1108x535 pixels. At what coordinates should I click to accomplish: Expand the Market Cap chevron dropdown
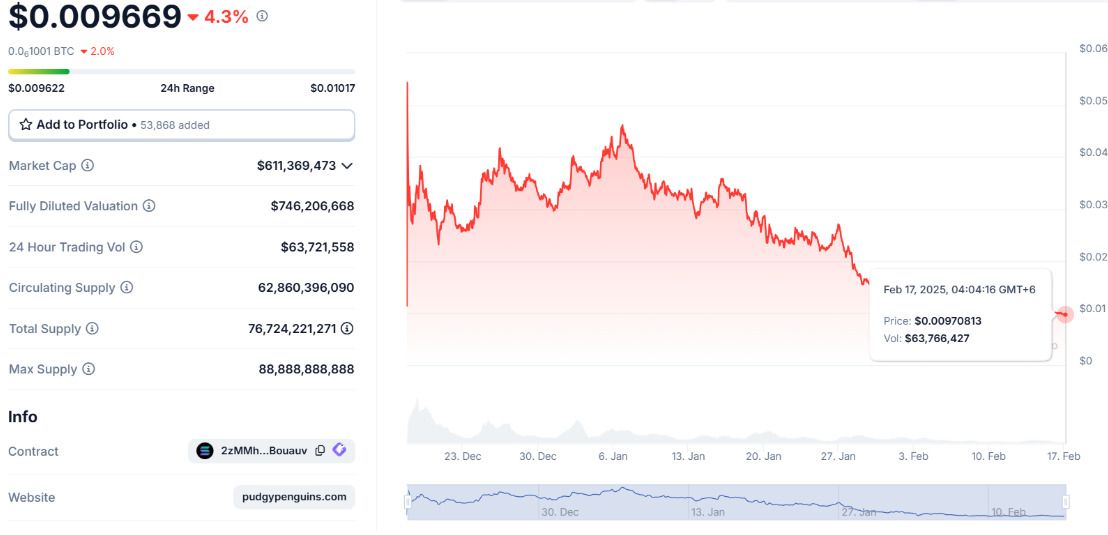coord(347,165)
